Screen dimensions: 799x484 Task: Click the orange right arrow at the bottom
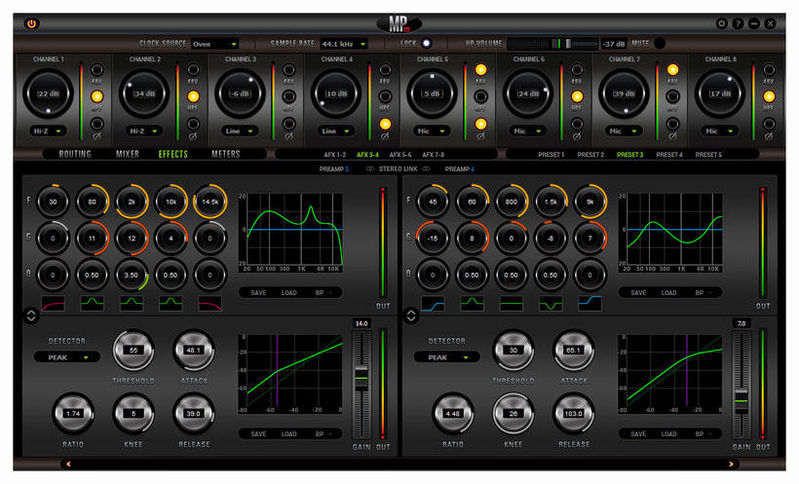[731, 464]
